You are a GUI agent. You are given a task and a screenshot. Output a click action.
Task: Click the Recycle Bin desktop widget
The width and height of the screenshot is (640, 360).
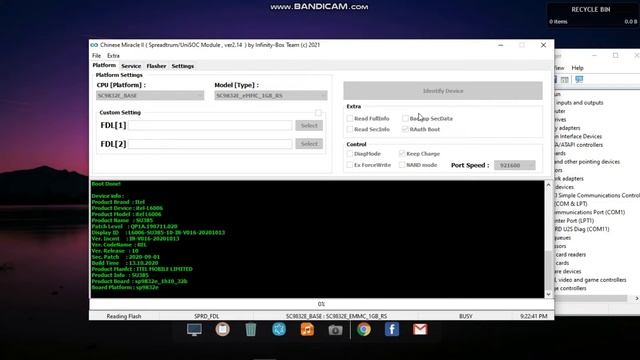pos(593,15)
